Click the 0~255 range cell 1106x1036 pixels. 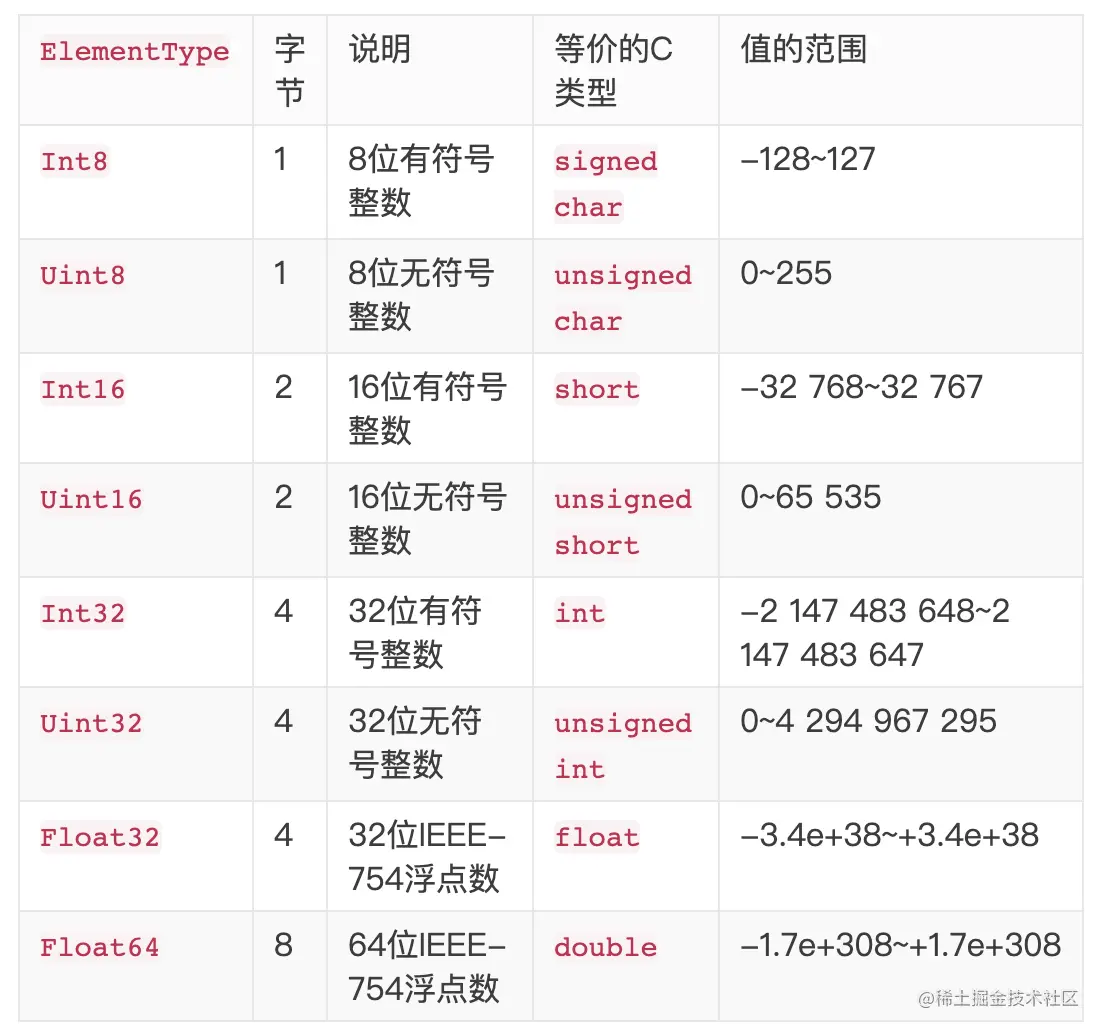[x=786, y=273]
